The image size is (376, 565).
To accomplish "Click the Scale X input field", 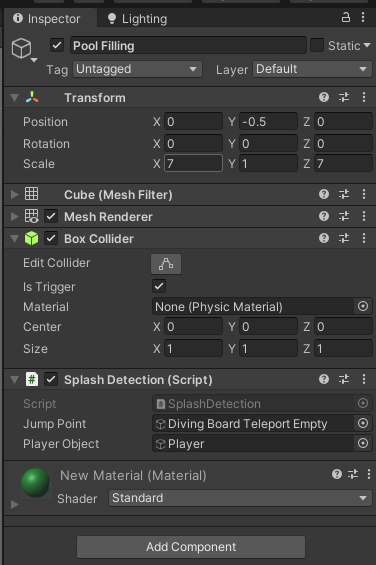I will [x=193, y=164].
